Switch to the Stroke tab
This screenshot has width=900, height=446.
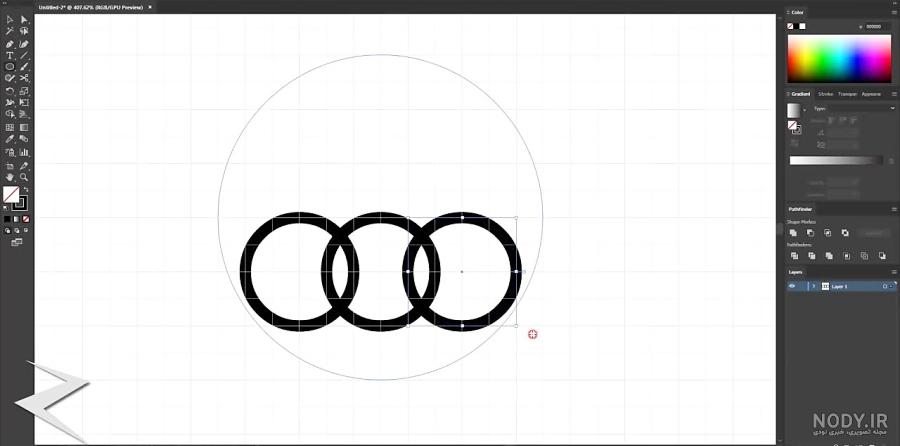(825, 94)
